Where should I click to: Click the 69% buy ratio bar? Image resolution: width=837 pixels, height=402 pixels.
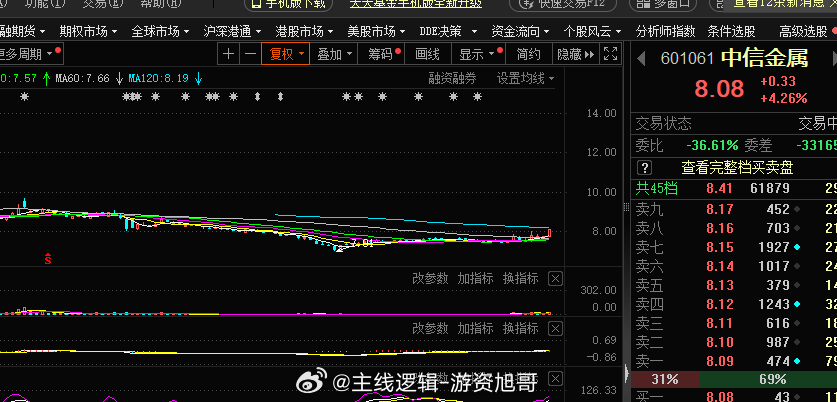[768, 380]
